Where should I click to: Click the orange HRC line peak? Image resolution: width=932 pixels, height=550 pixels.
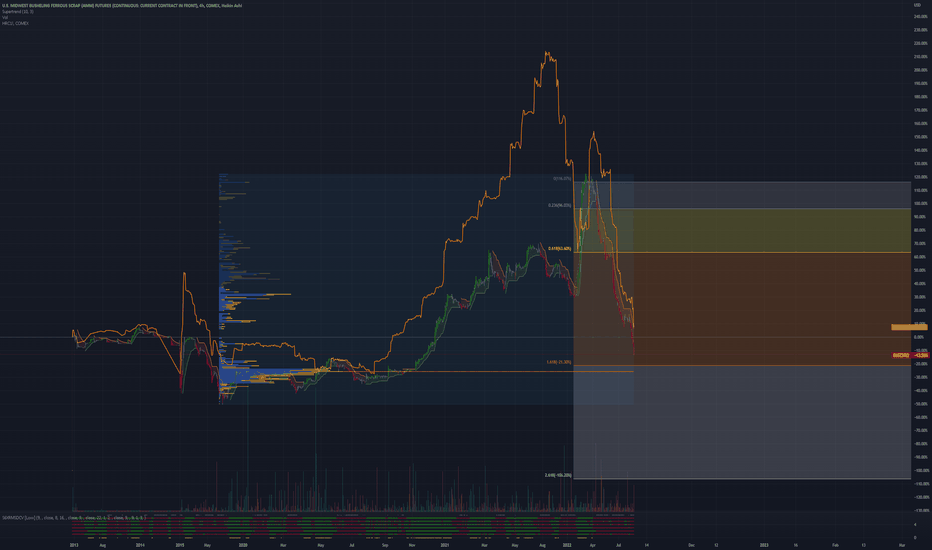pyautogui.click(x=547, y=54)
